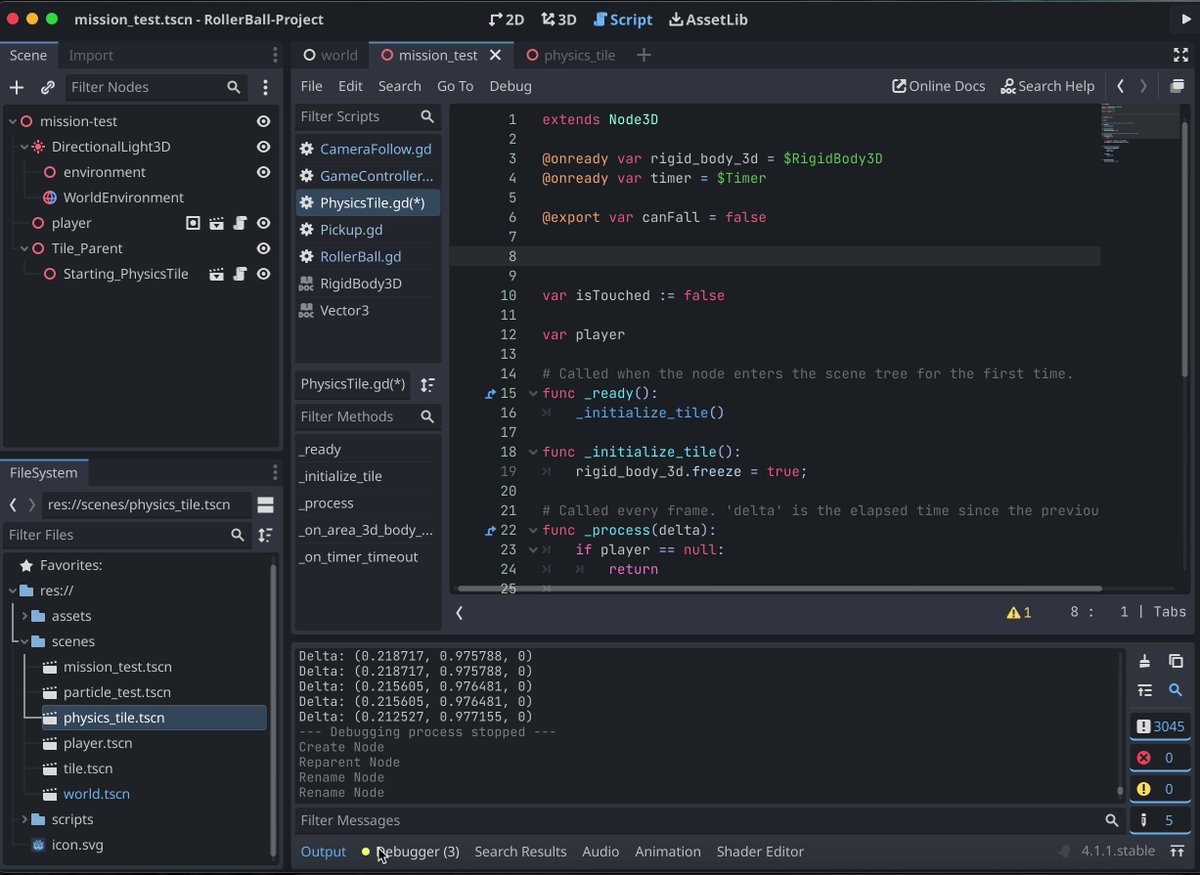The width and height of the screenshot is (1200, 875).
Task: Open the Shader Editor bottom panel
Action: pyautogui.click(x=760, y=851)
